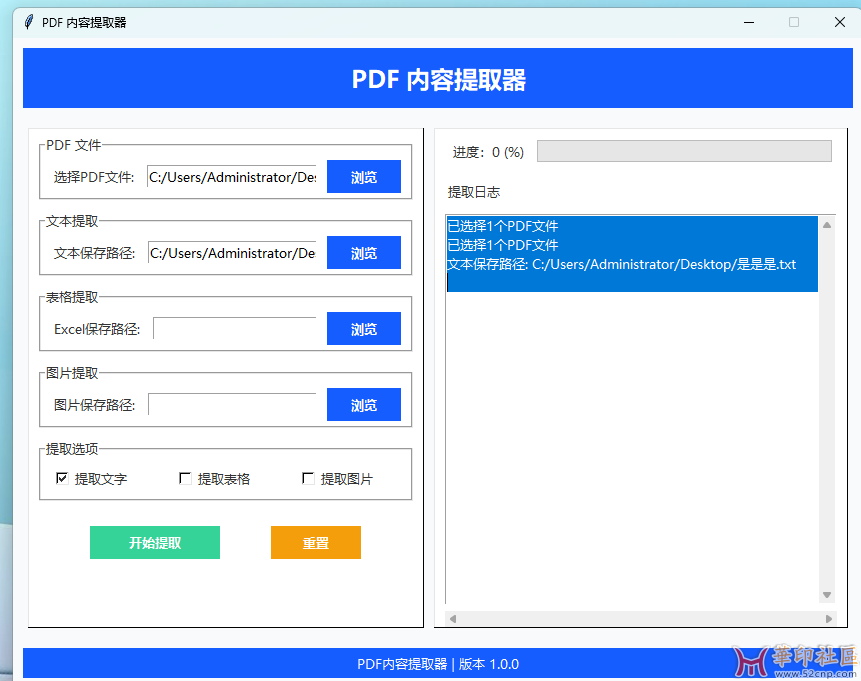Viewport: 861px width, 681px height.
Task: Enable the 提取表格 checkbox
Action: click(x=185, y=479)
